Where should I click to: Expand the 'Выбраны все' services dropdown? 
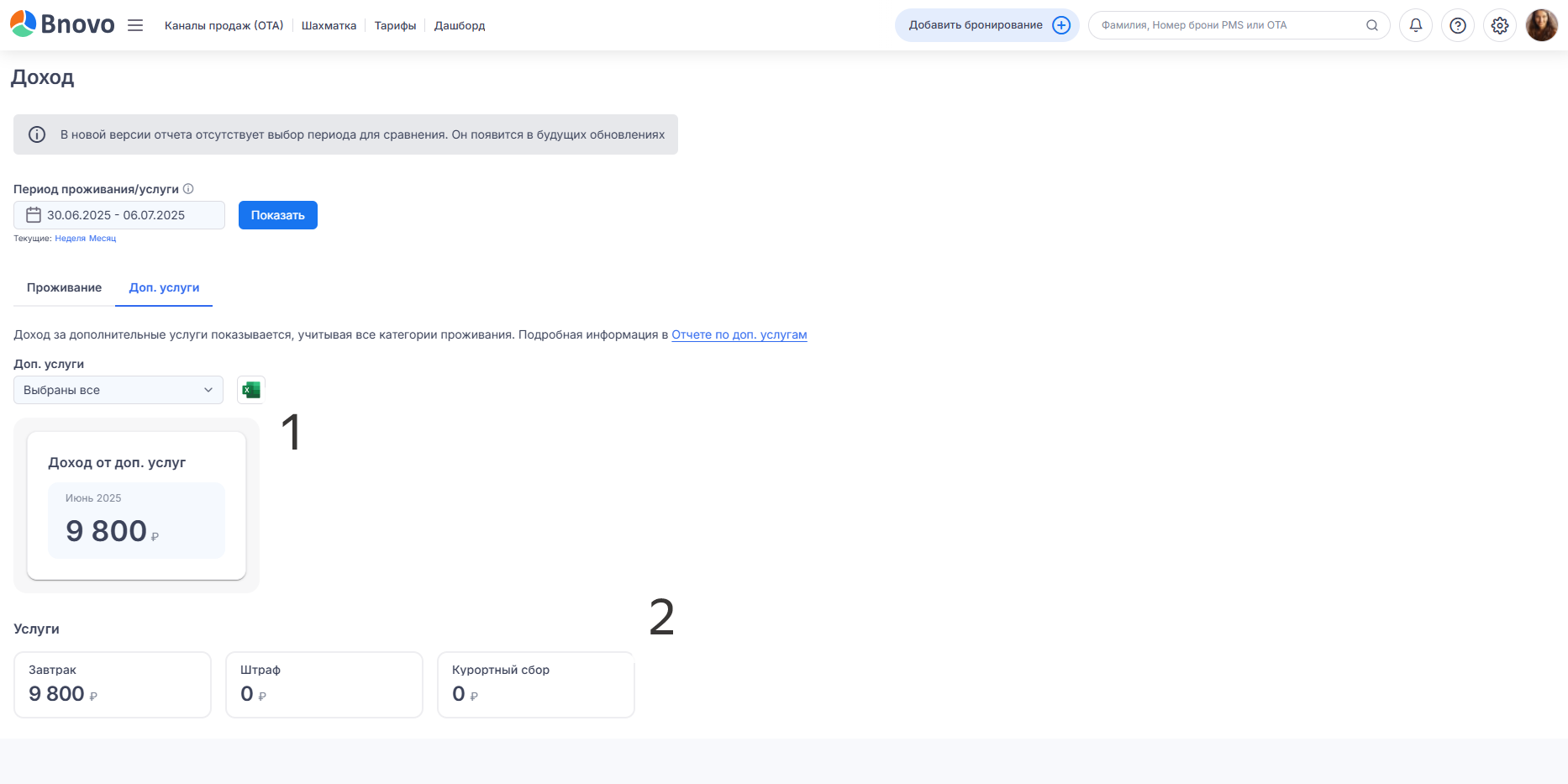118,390
